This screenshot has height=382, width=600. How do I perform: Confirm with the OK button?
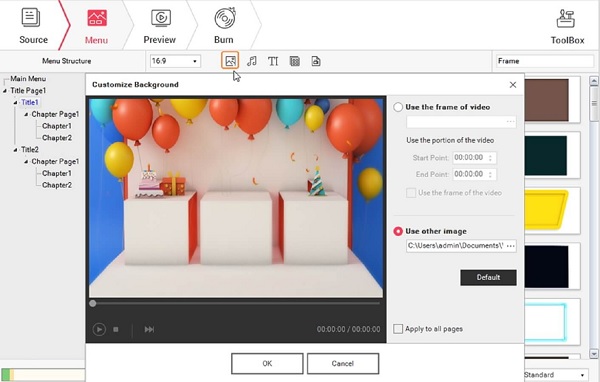pos(267,363)
